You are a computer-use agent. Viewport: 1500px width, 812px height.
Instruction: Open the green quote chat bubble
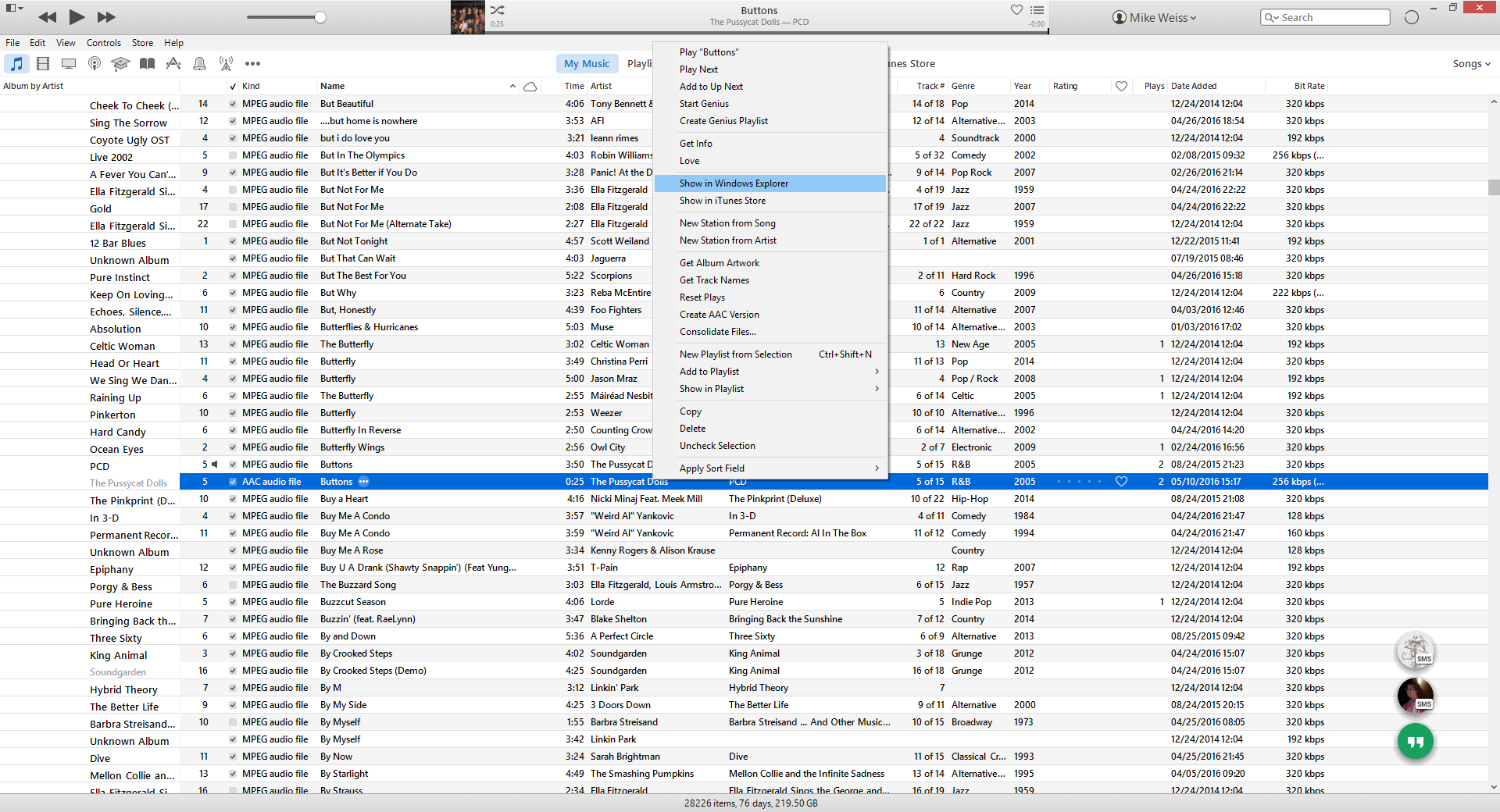click(1416, 741)
